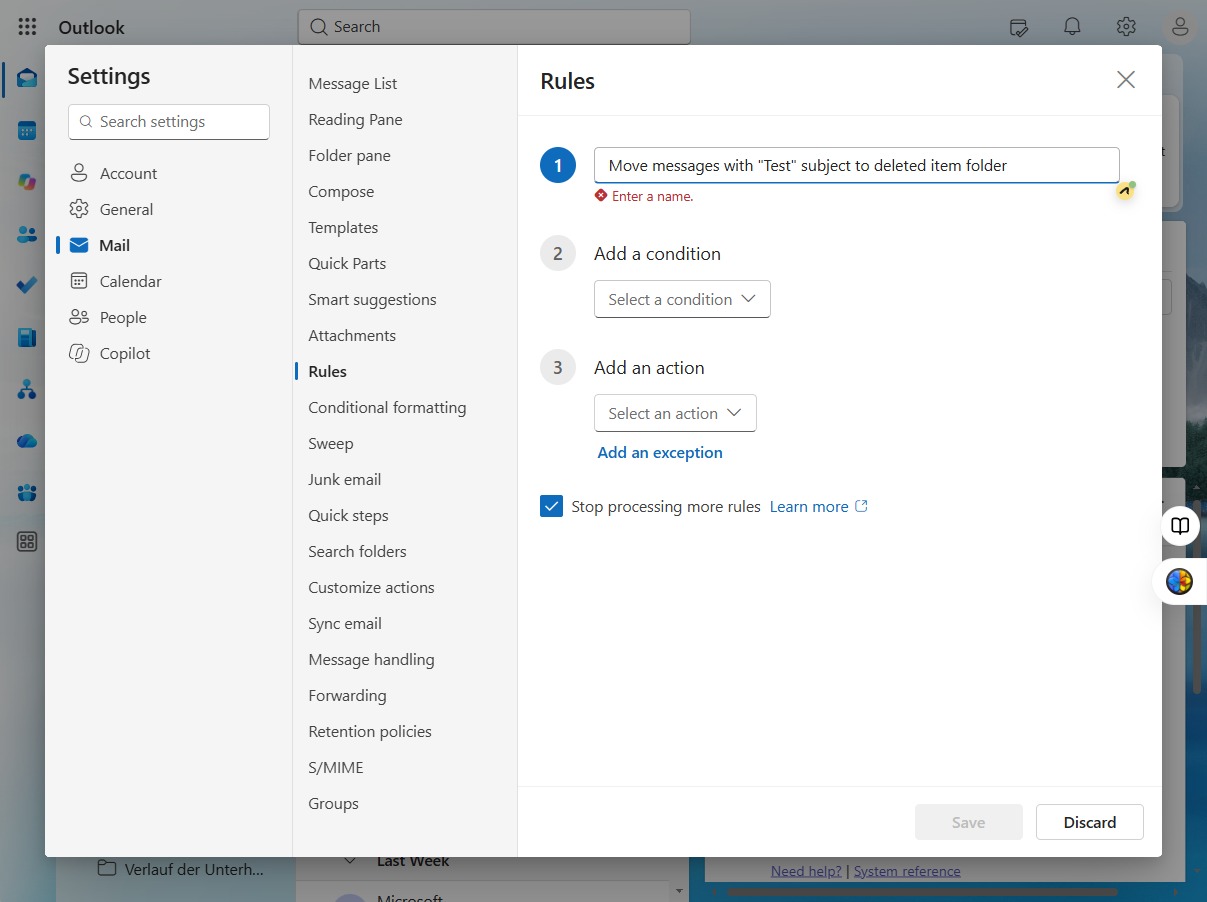Open Message List mail settings

click(353, 84)
